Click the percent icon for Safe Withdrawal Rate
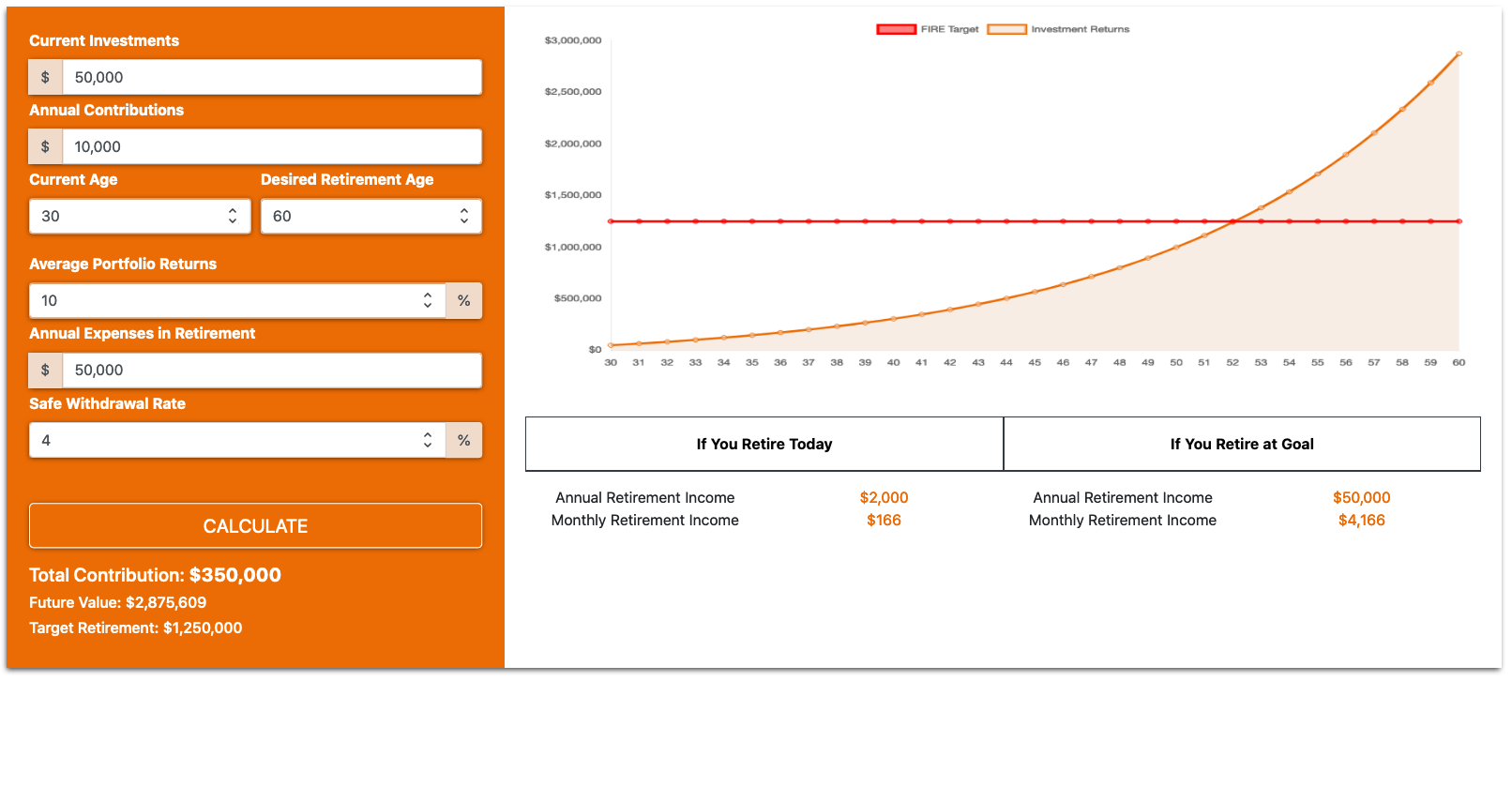The image size is (1512, 787). pos(463,440)
